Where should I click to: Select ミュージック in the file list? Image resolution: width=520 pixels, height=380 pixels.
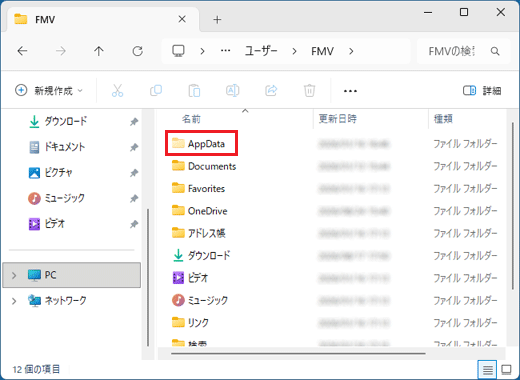[x=207, y=300]
